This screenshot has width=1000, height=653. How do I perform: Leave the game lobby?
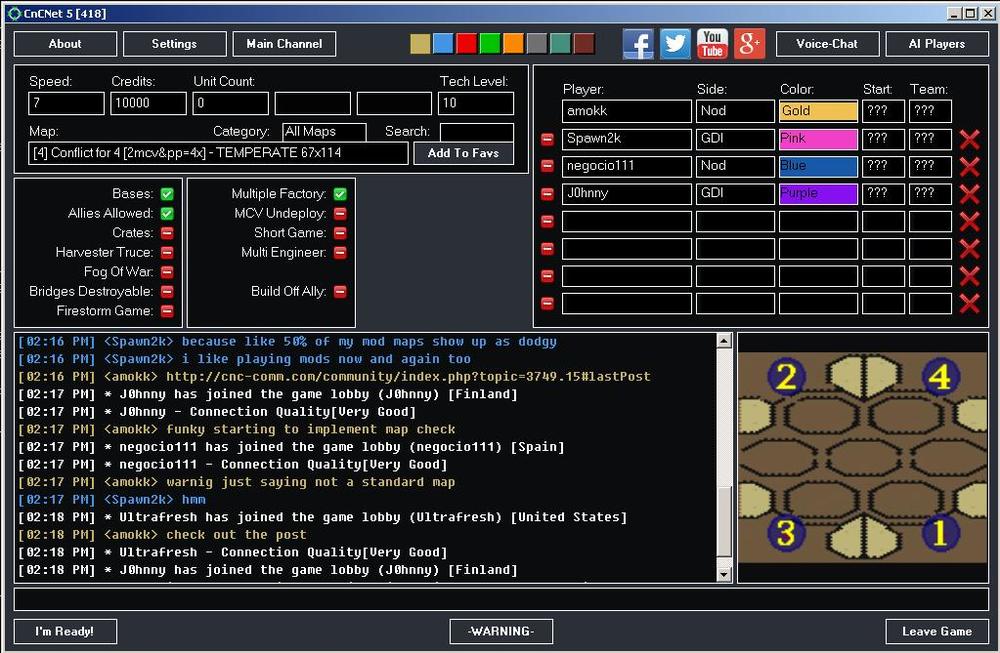(x=937, y=631)
